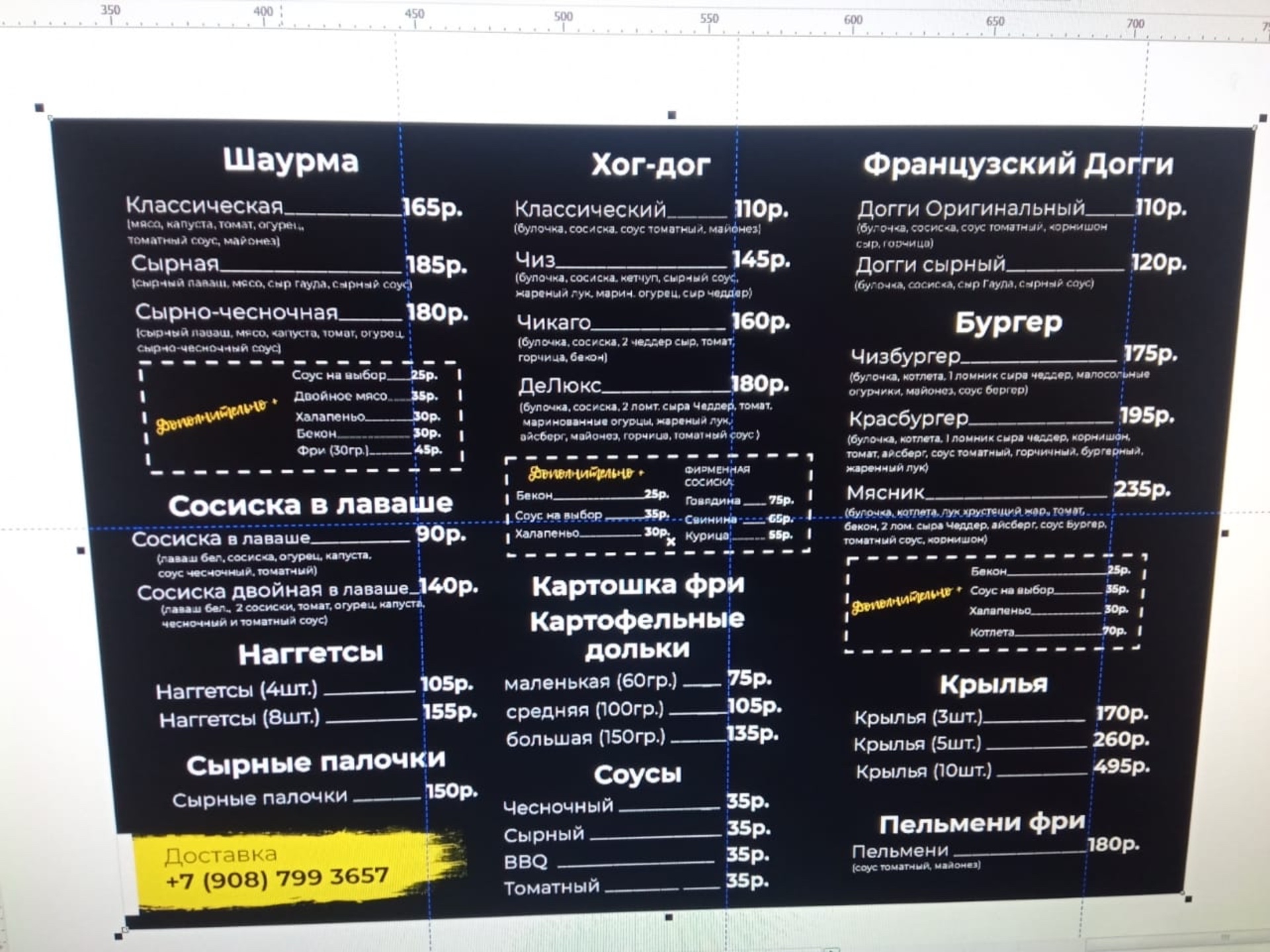The height and width of the screenshot is (952, 1270).
Task: Click the left-middle selection handle of the menu
Action: click(81, 550)
